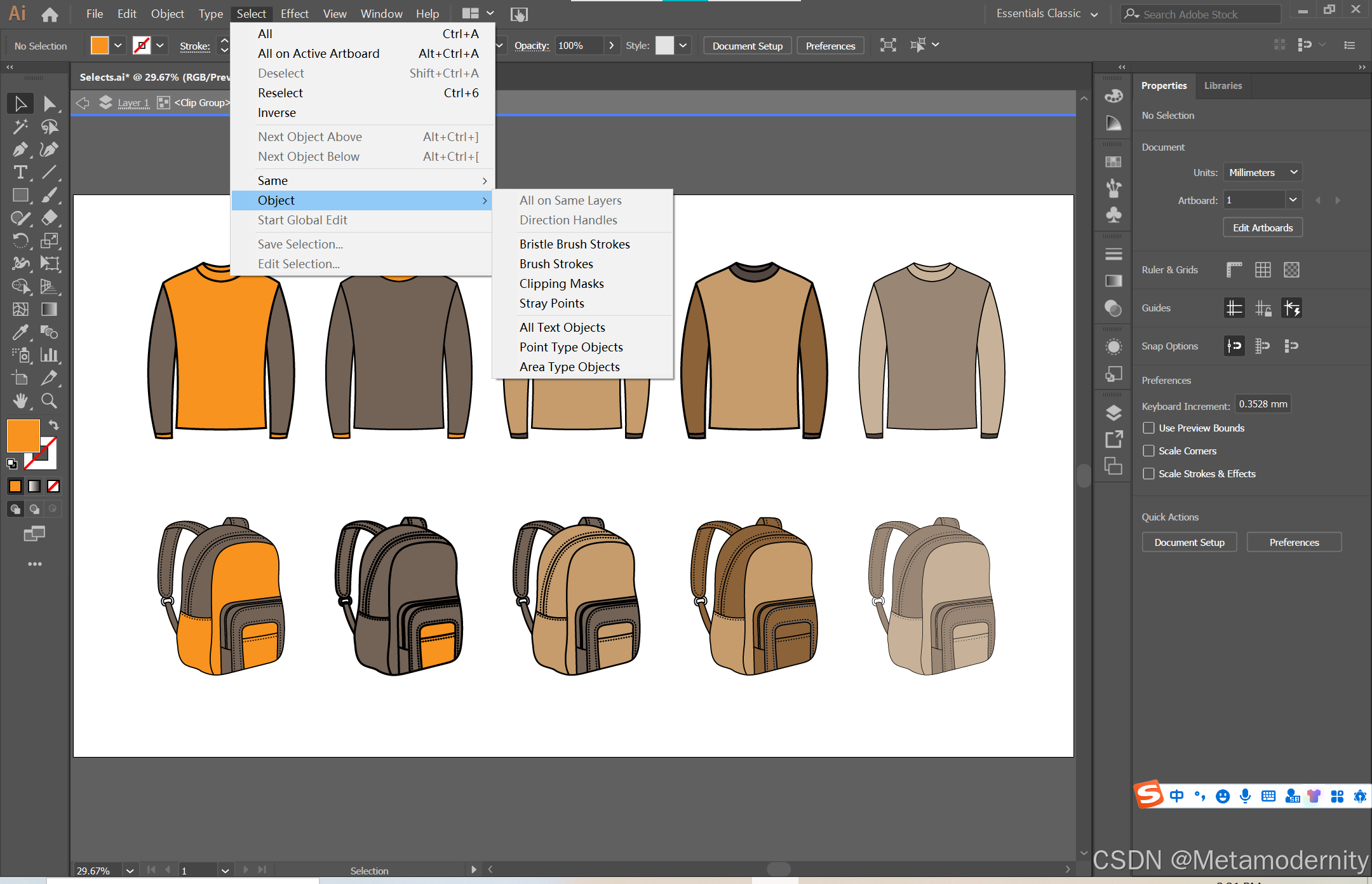
Task: Click Document Setup in Quick Actions
Action: [1188, 542]
